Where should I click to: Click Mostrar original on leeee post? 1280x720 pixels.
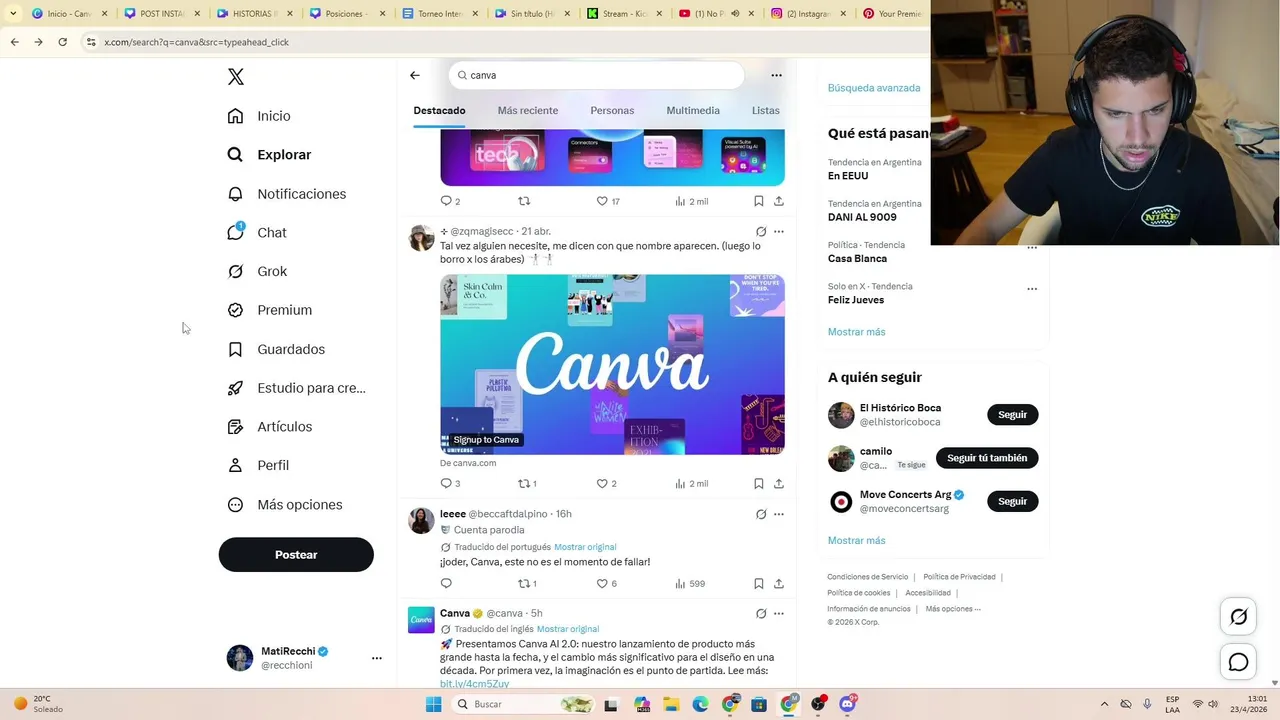click(585, 547)
